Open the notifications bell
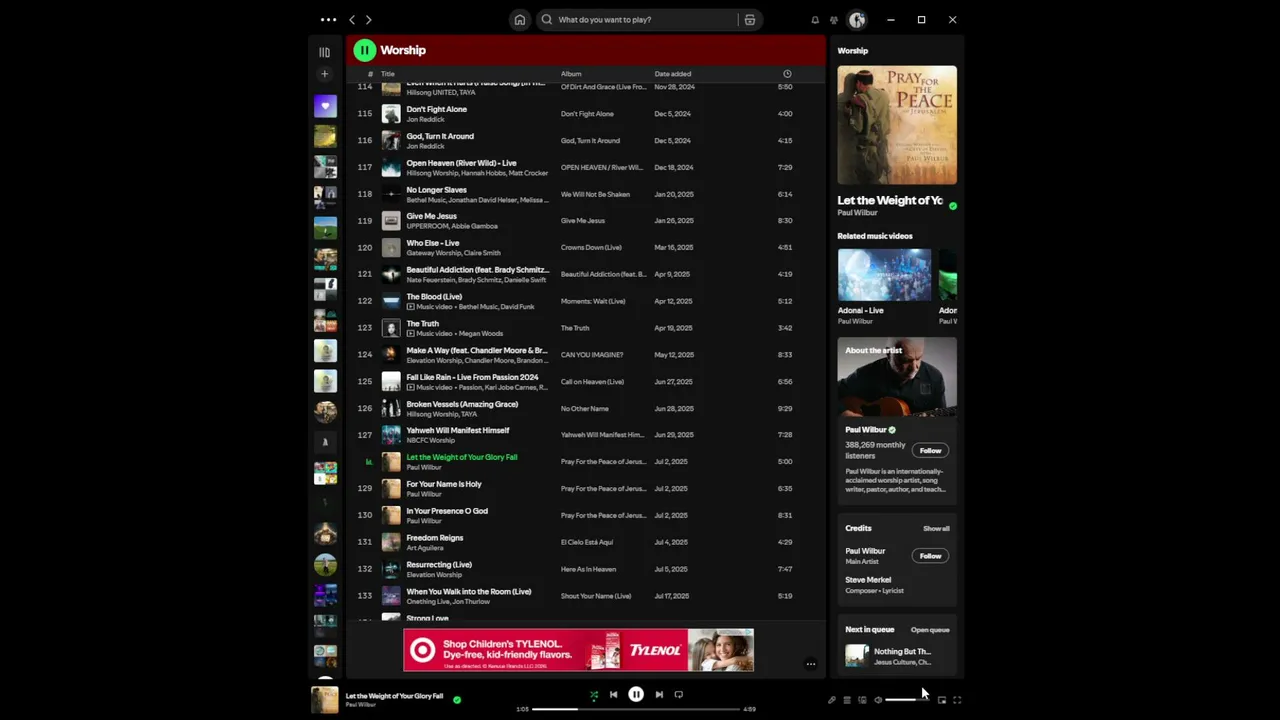Viewport: 1280px width, 720px height. [815, 19]
